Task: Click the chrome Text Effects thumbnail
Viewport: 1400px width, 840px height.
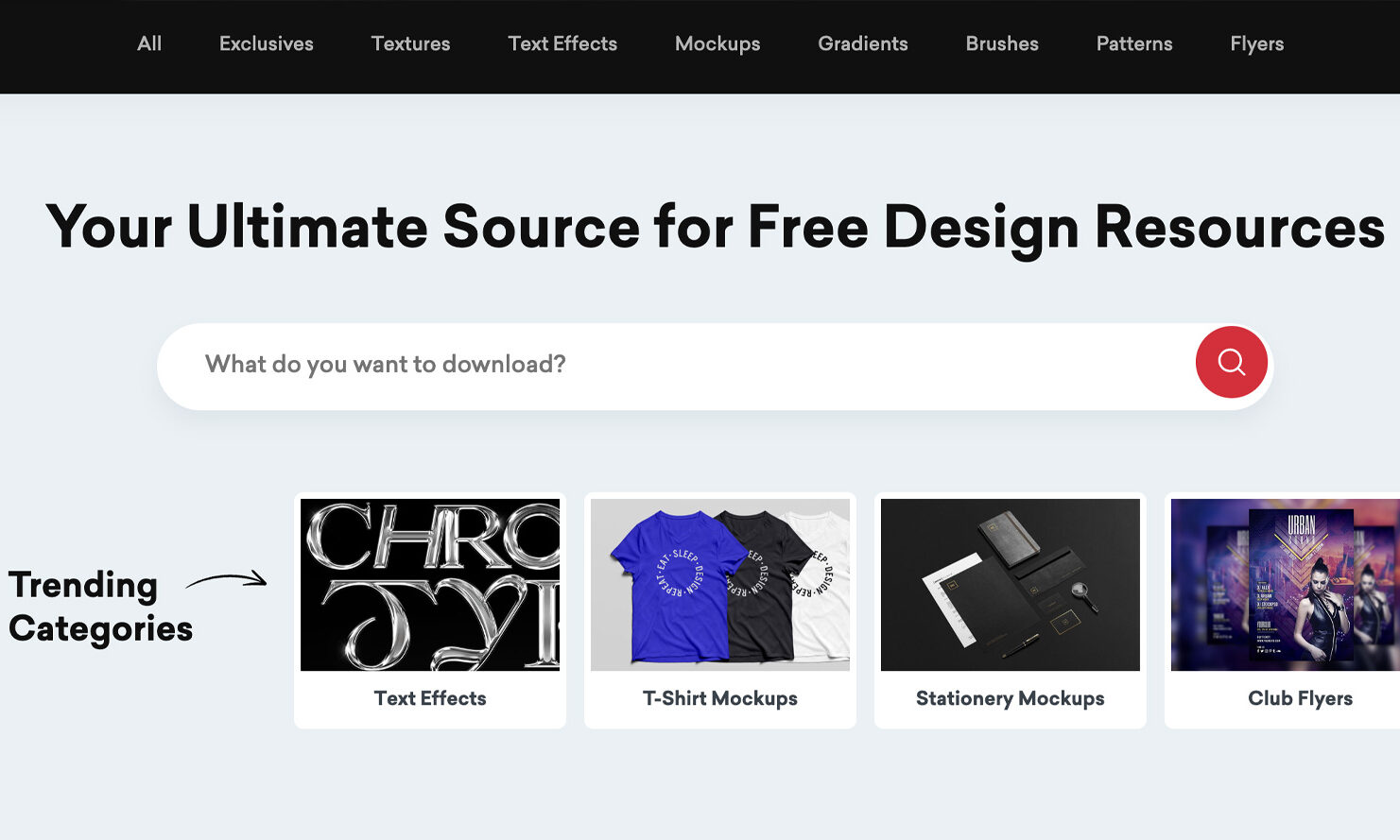Action: (x=430, y=585)
